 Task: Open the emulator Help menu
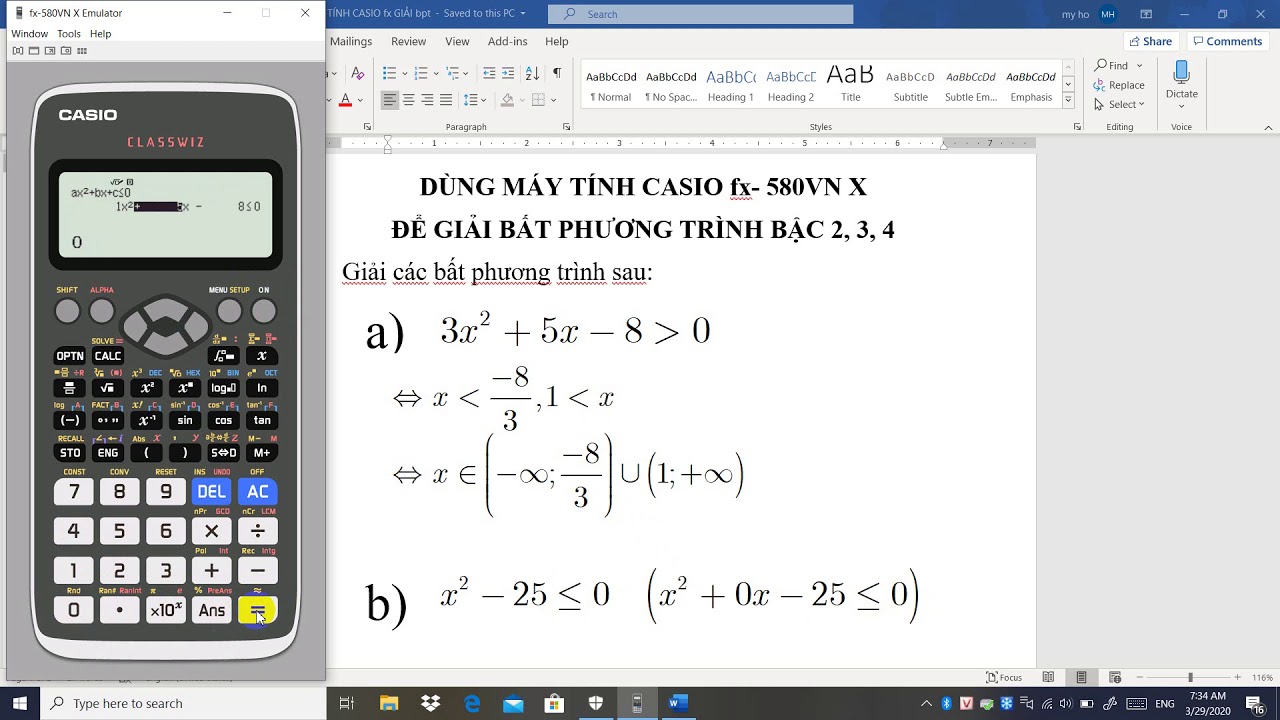(x=100, y=33)
